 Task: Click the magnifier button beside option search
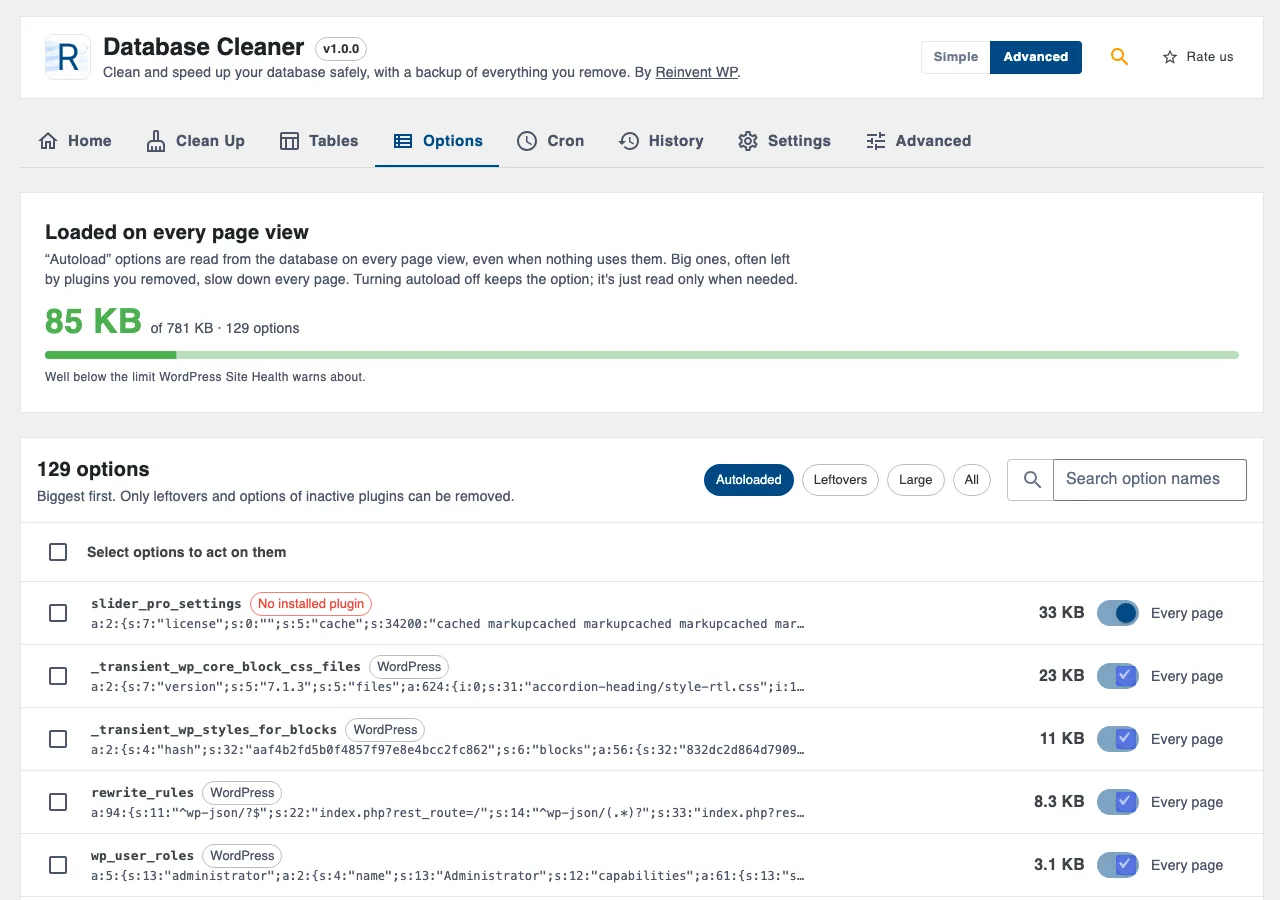click(x=1031, y=480)
